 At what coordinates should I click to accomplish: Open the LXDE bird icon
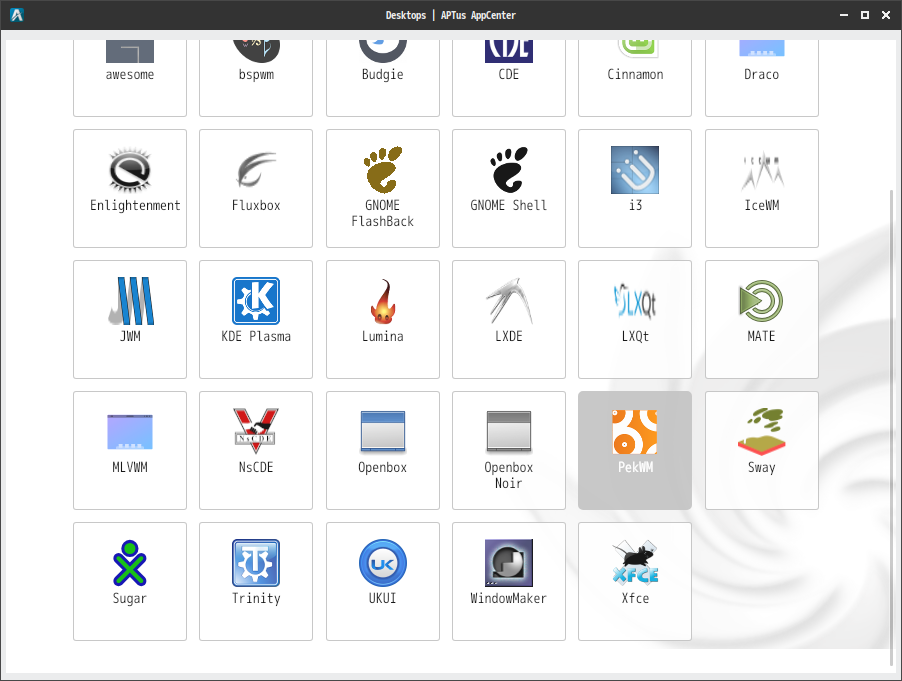pyautogui.click(x=509, y=301)
